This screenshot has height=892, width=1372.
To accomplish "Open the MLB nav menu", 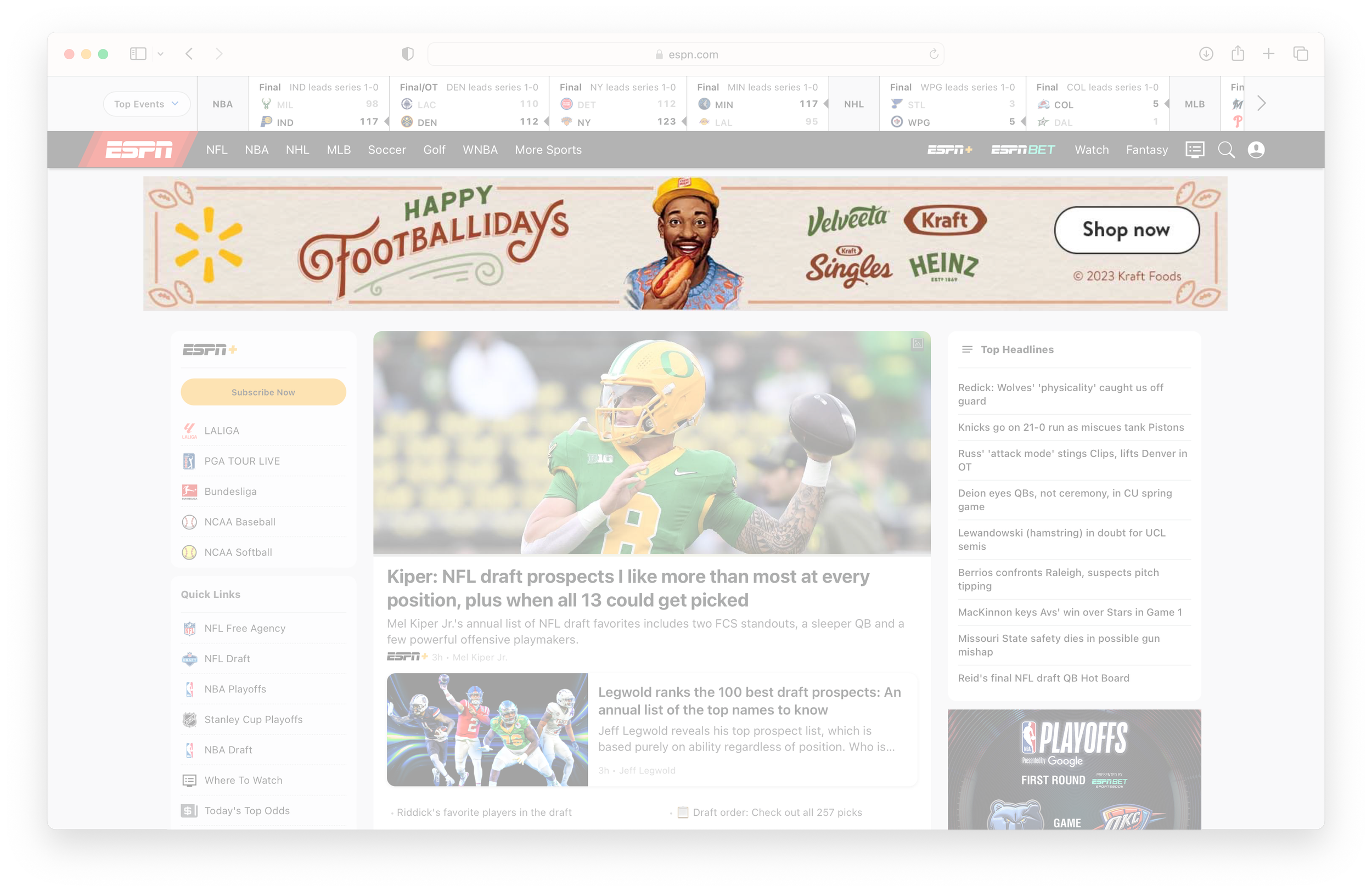I will click(x=339, y=150).
